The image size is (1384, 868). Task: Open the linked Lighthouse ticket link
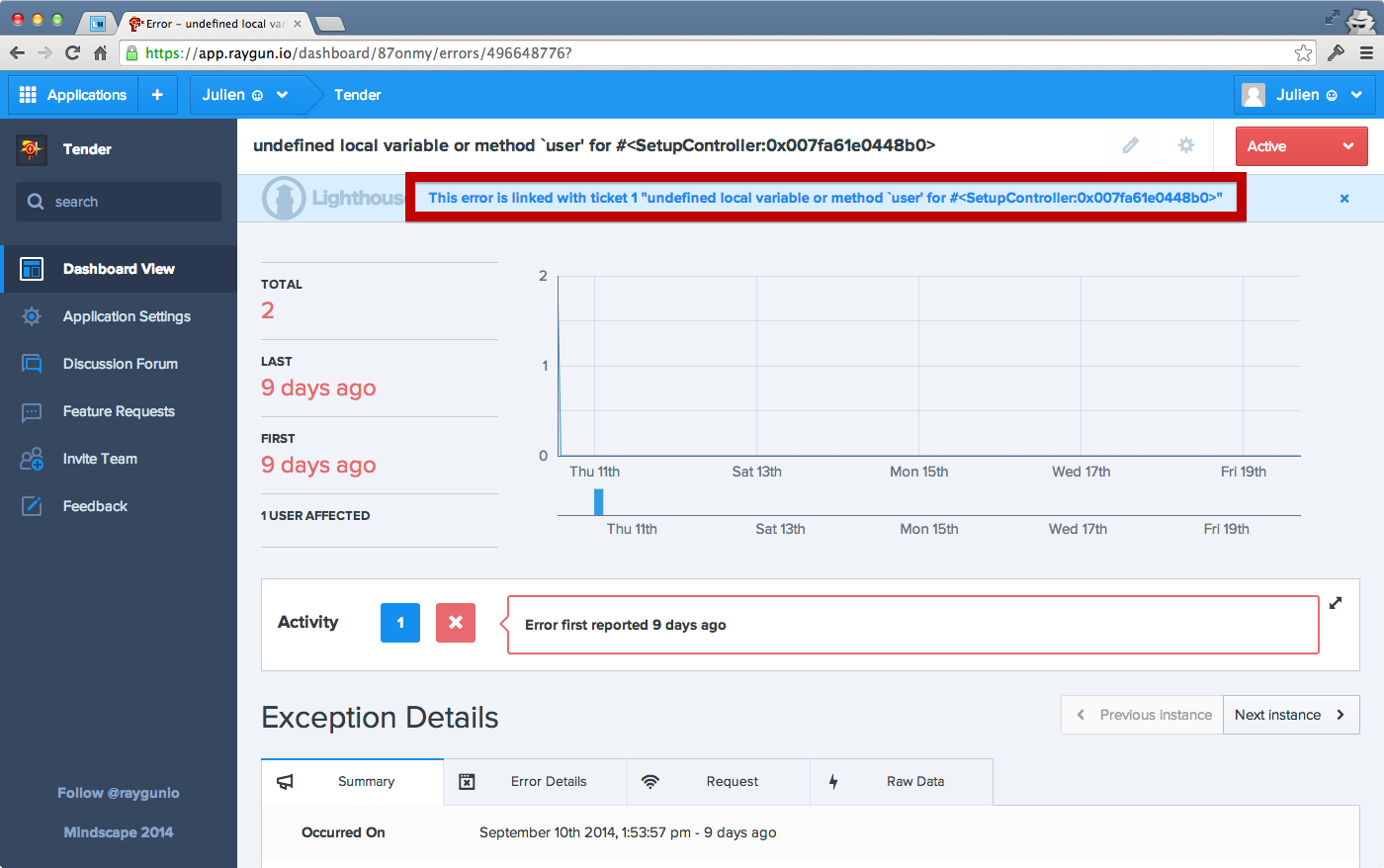point(825,198)
